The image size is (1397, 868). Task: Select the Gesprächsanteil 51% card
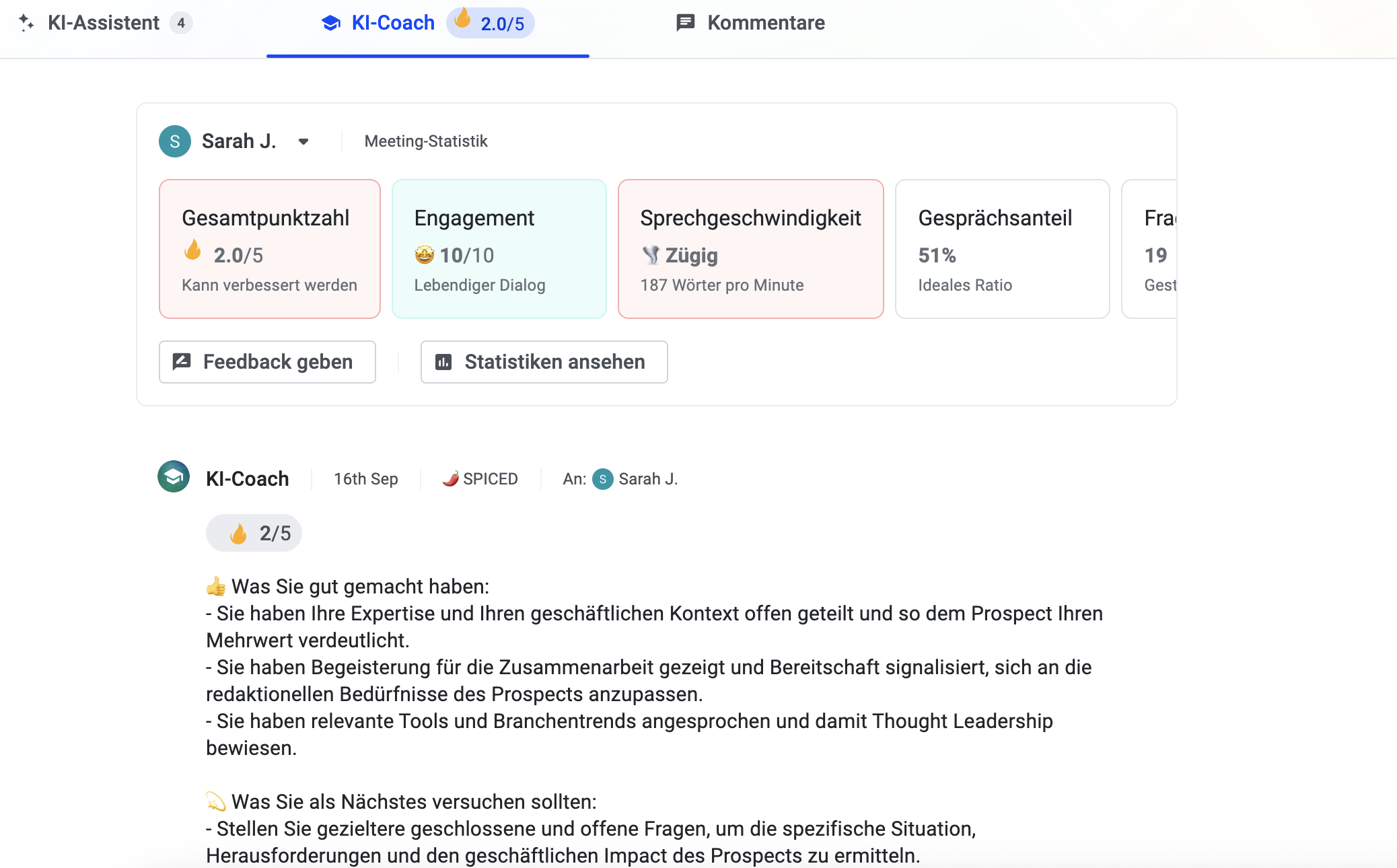point(1001,248)
